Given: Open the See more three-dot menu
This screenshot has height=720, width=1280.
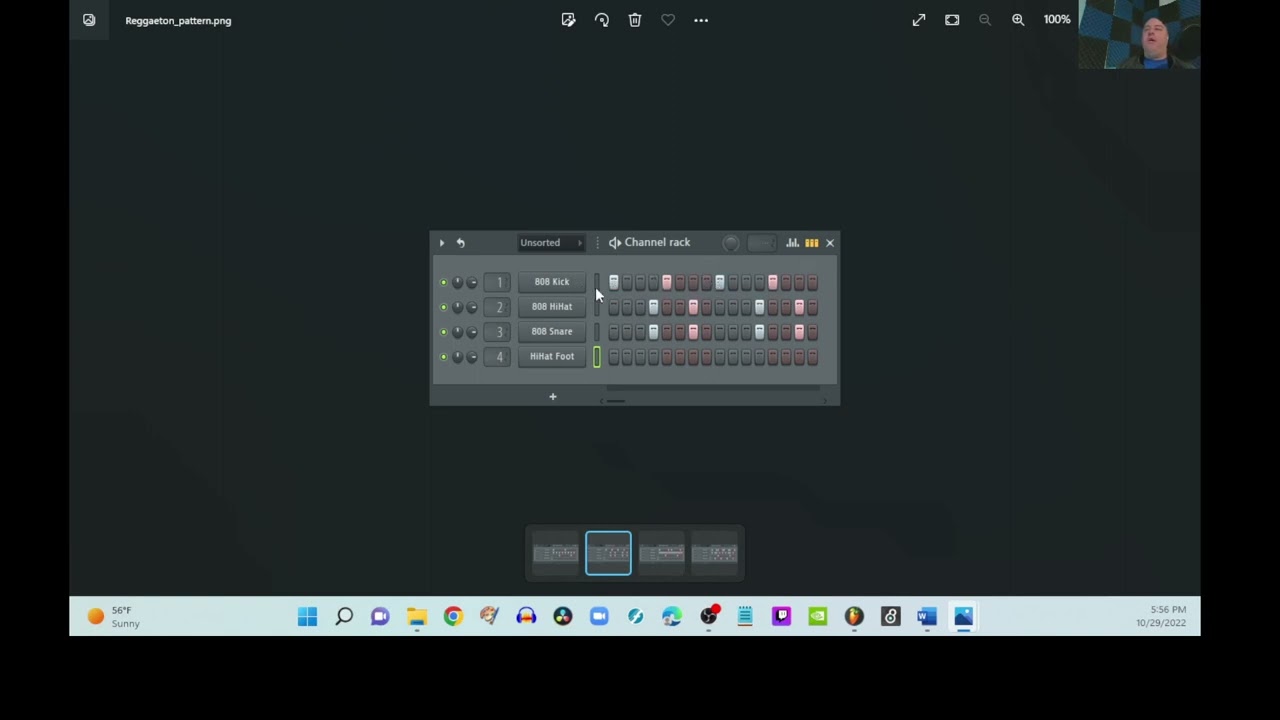Looking at the screenshot, I should click(701, 20).
